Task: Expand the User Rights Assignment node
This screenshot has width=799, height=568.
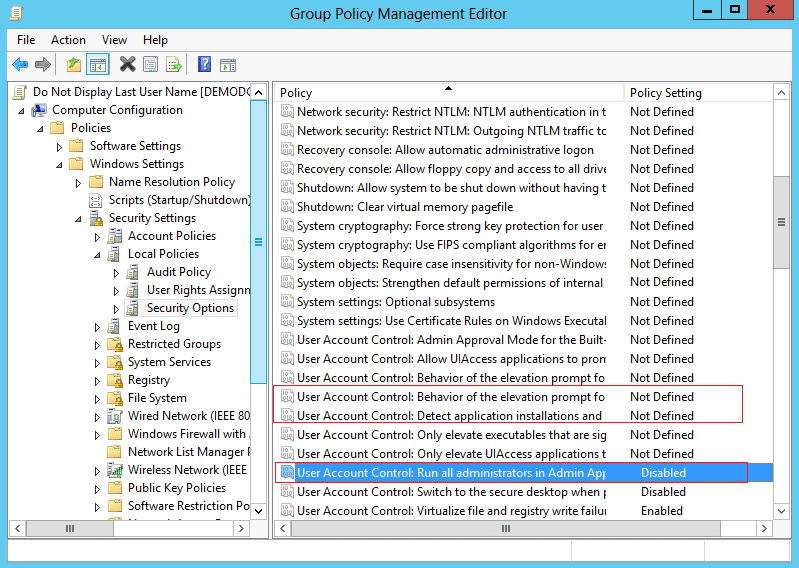Action: click(116, 291)
